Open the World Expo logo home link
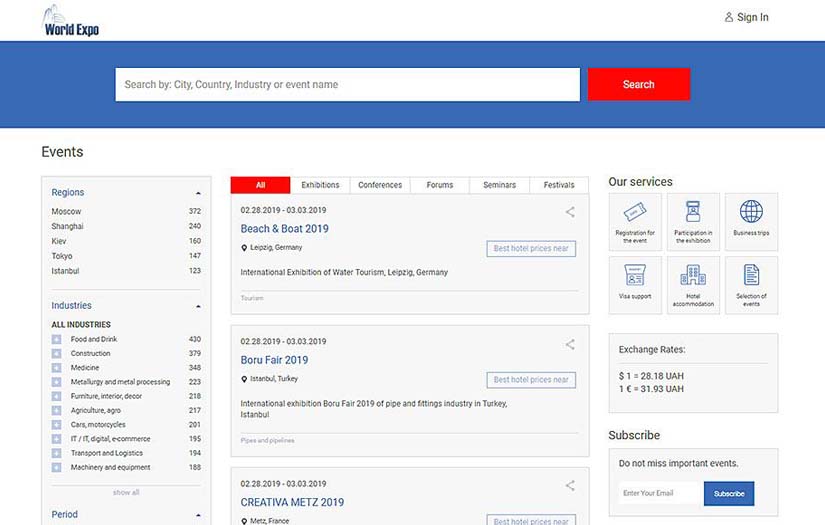The image size is (825, 525). pyautogui.click(x=71, y=21)
